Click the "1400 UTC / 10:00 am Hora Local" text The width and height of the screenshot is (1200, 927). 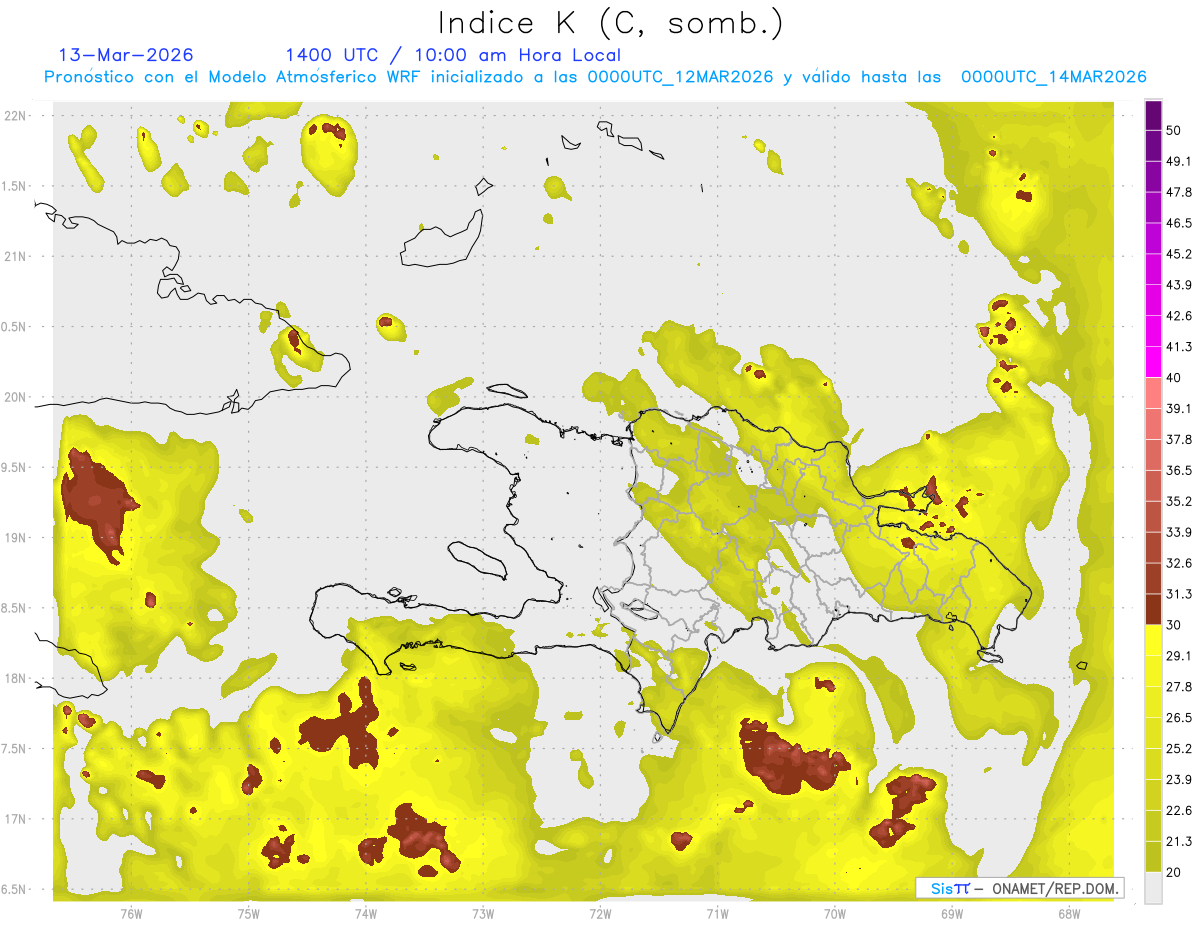pos(453,55)
